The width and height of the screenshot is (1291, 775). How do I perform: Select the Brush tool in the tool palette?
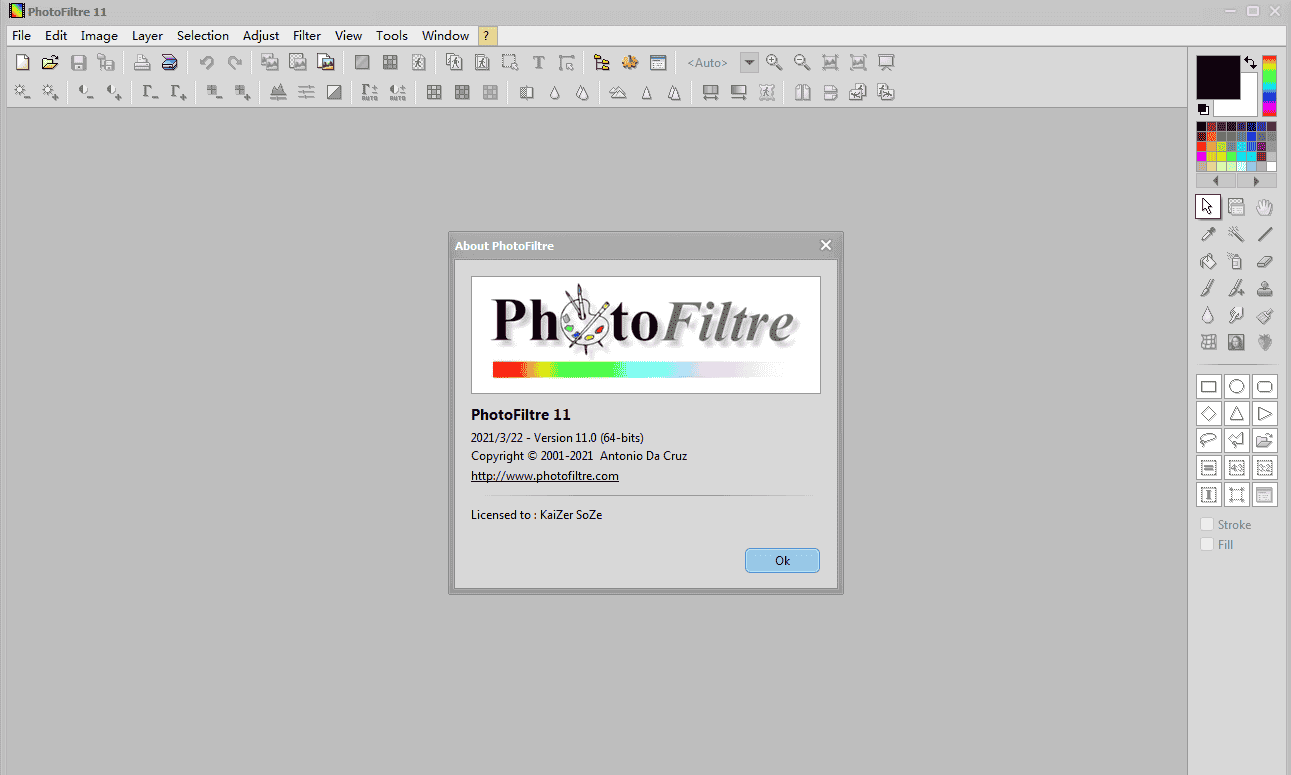pos(1208,288)
